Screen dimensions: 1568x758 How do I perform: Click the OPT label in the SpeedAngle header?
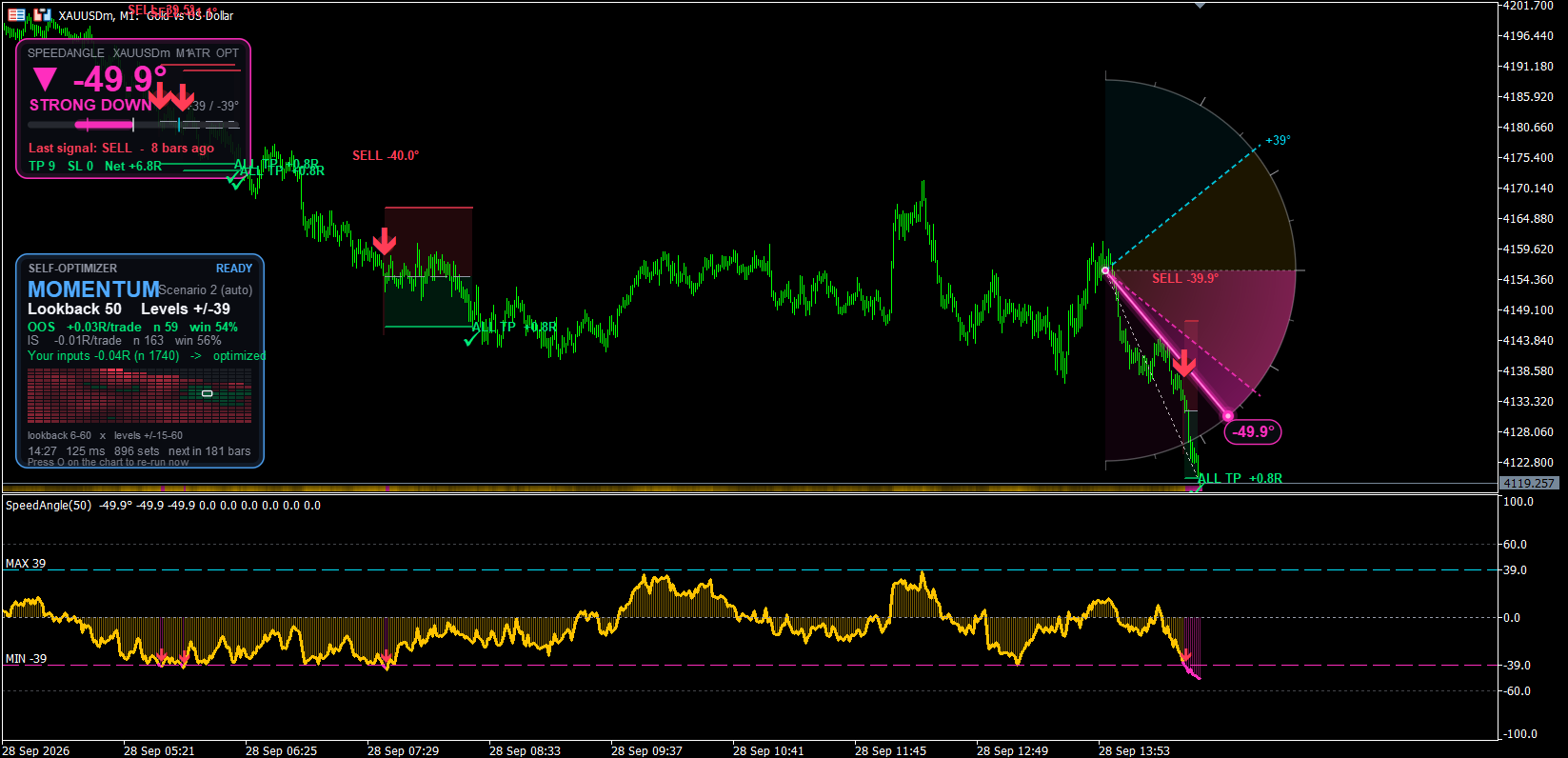tap(228, 53)
